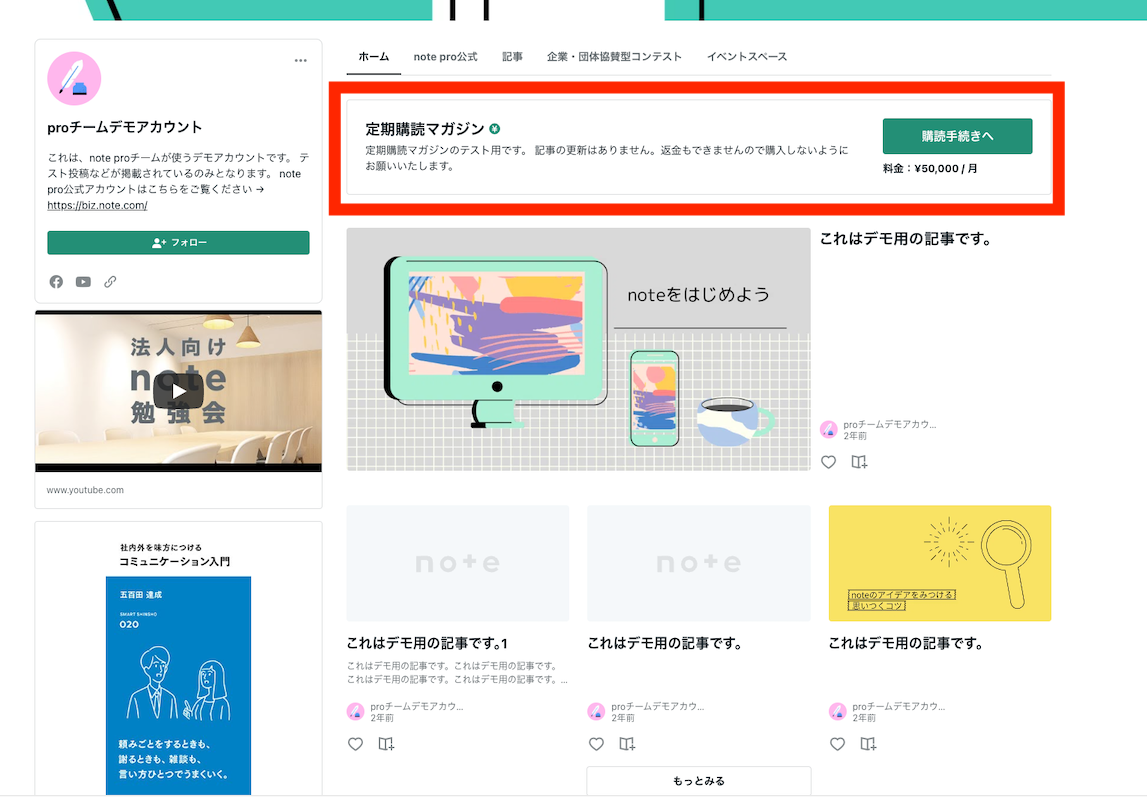This screenshot has height=797, width=1147.
Task: Play the 法人向けnote勉強会 video
Action: [x=178, y=392]
